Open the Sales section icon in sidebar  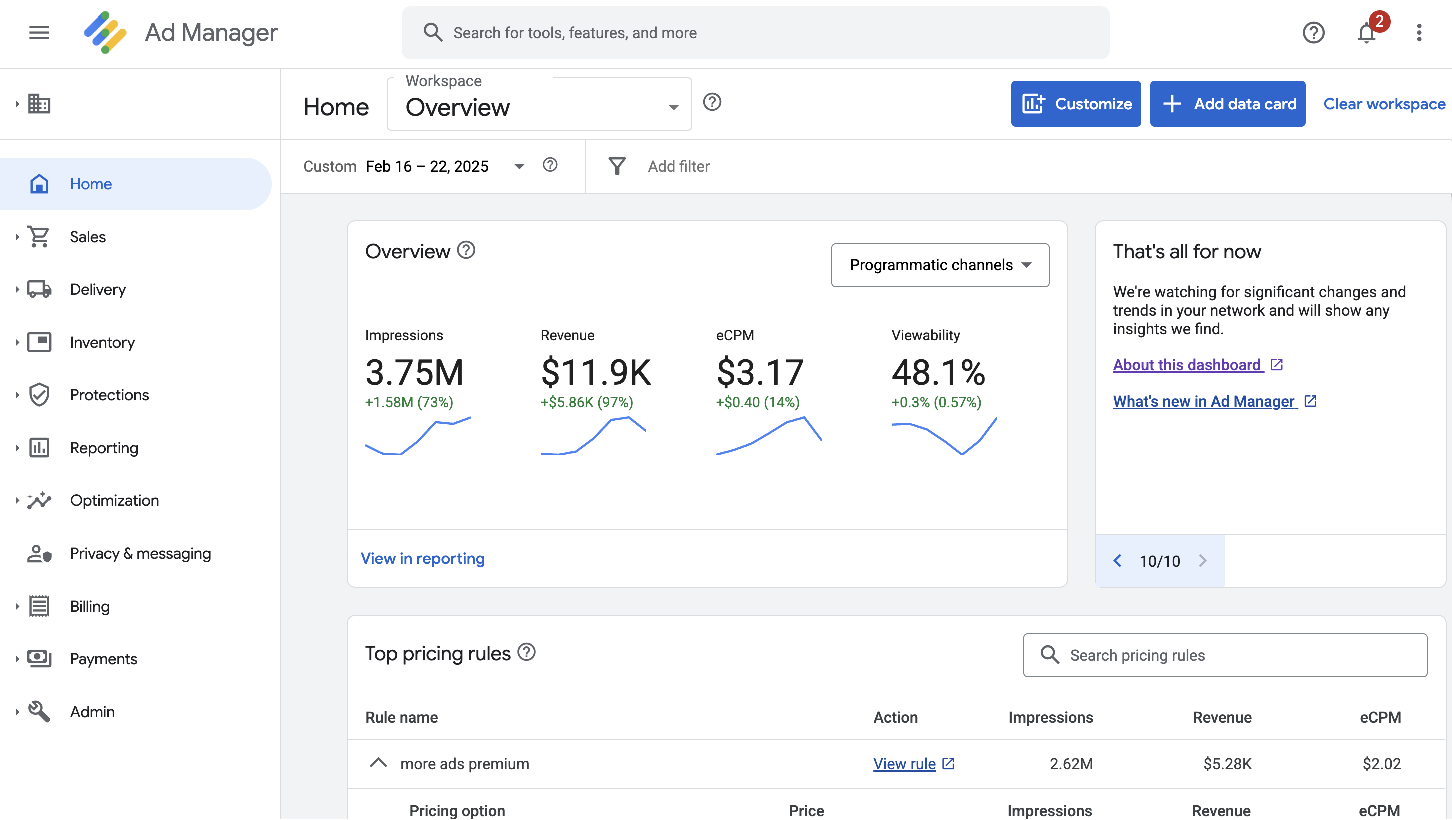tap(38, 236)
